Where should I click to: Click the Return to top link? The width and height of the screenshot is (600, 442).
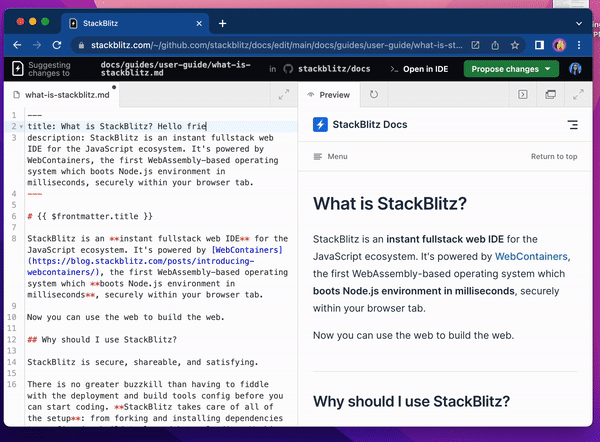(x=553, y=157)
